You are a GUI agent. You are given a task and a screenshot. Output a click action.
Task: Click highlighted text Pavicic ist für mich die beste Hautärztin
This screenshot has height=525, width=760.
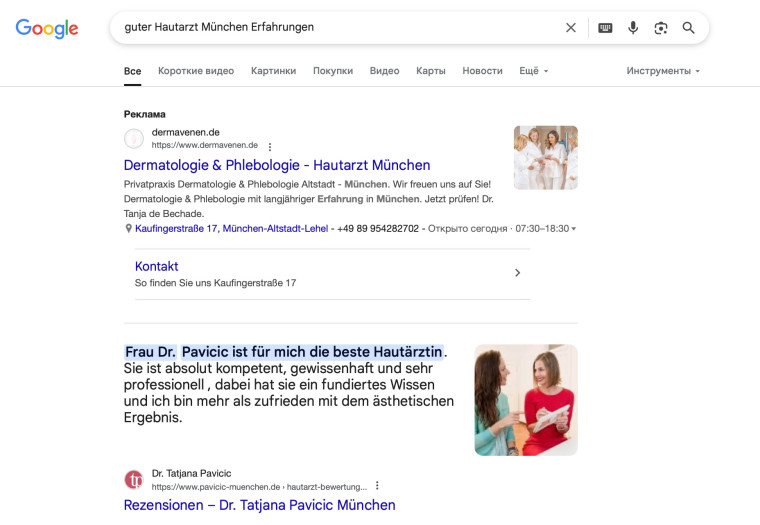312,351
